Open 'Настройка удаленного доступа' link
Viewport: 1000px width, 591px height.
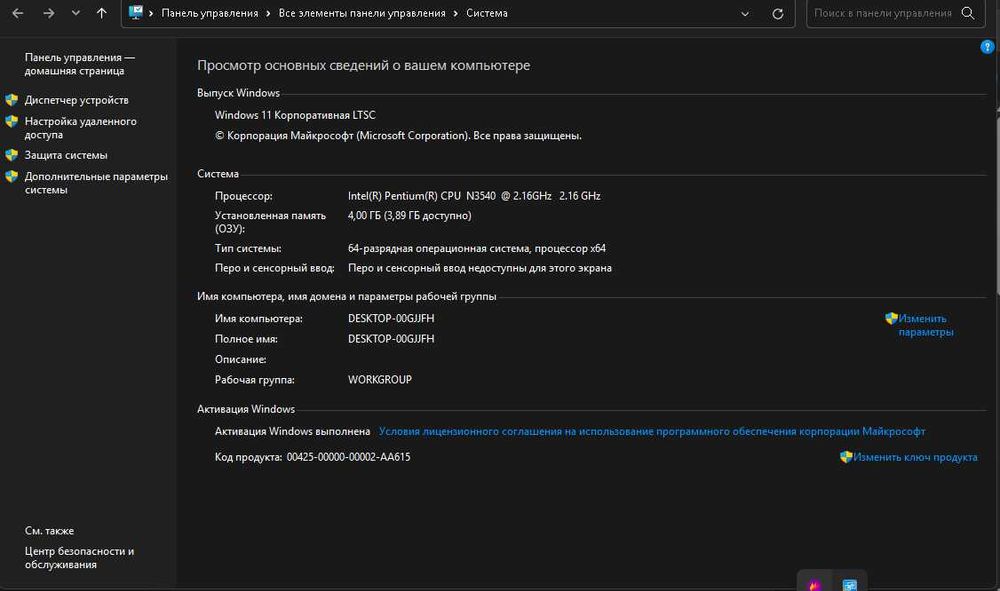coord(80,128)
